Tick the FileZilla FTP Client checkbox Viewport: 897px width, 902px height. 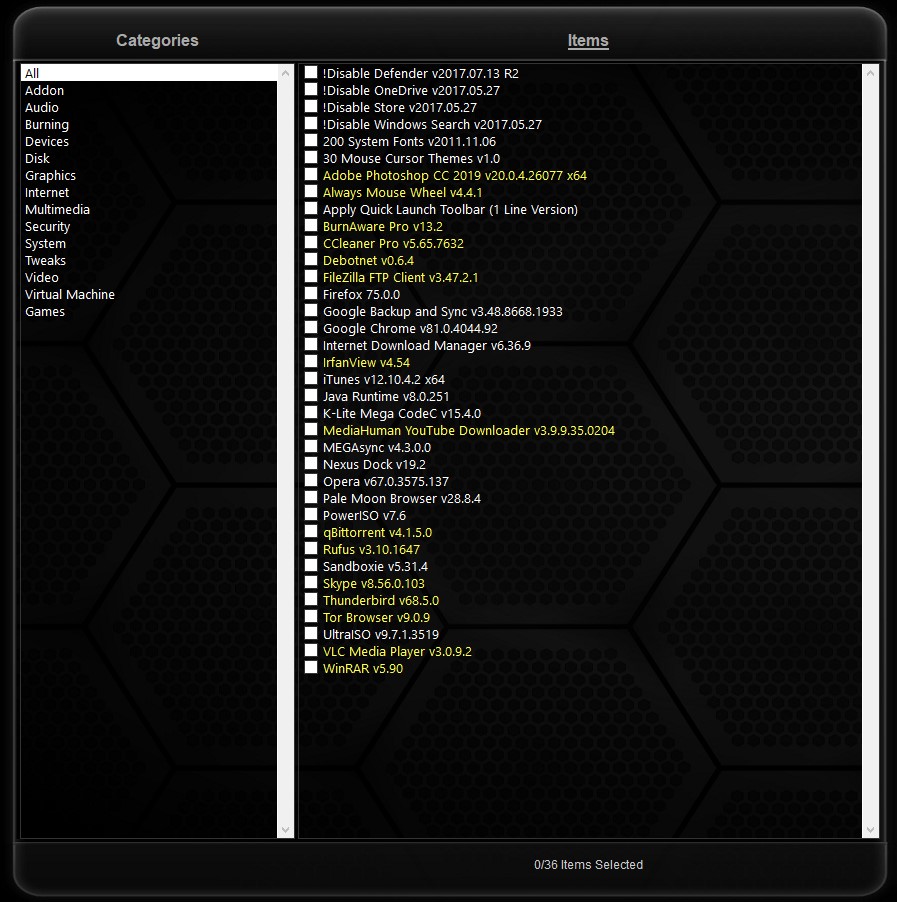[x=311, y=277]
